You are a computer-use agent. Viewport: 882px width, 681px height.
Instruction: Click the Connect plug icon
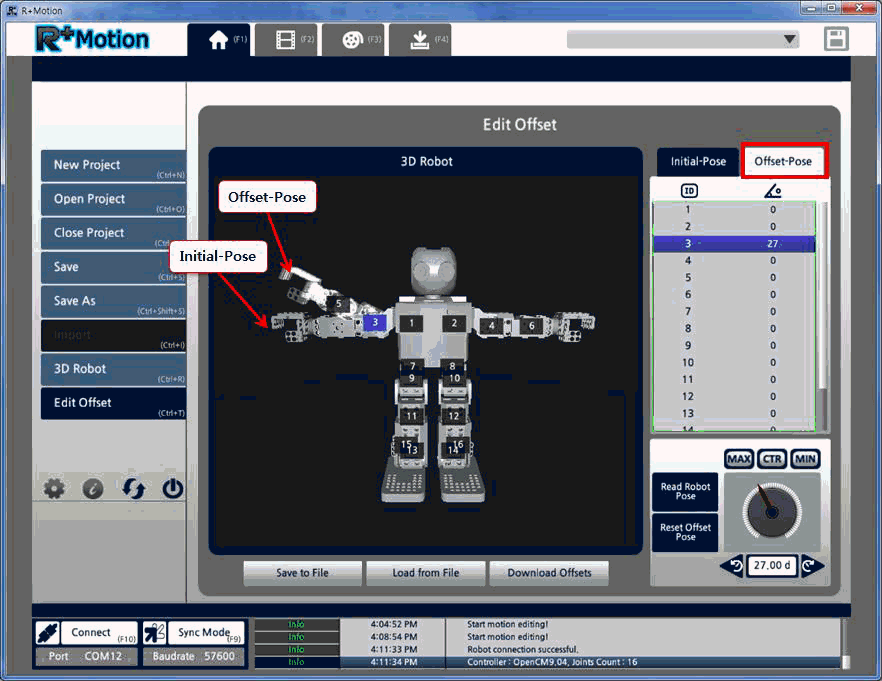coord(47,633)
